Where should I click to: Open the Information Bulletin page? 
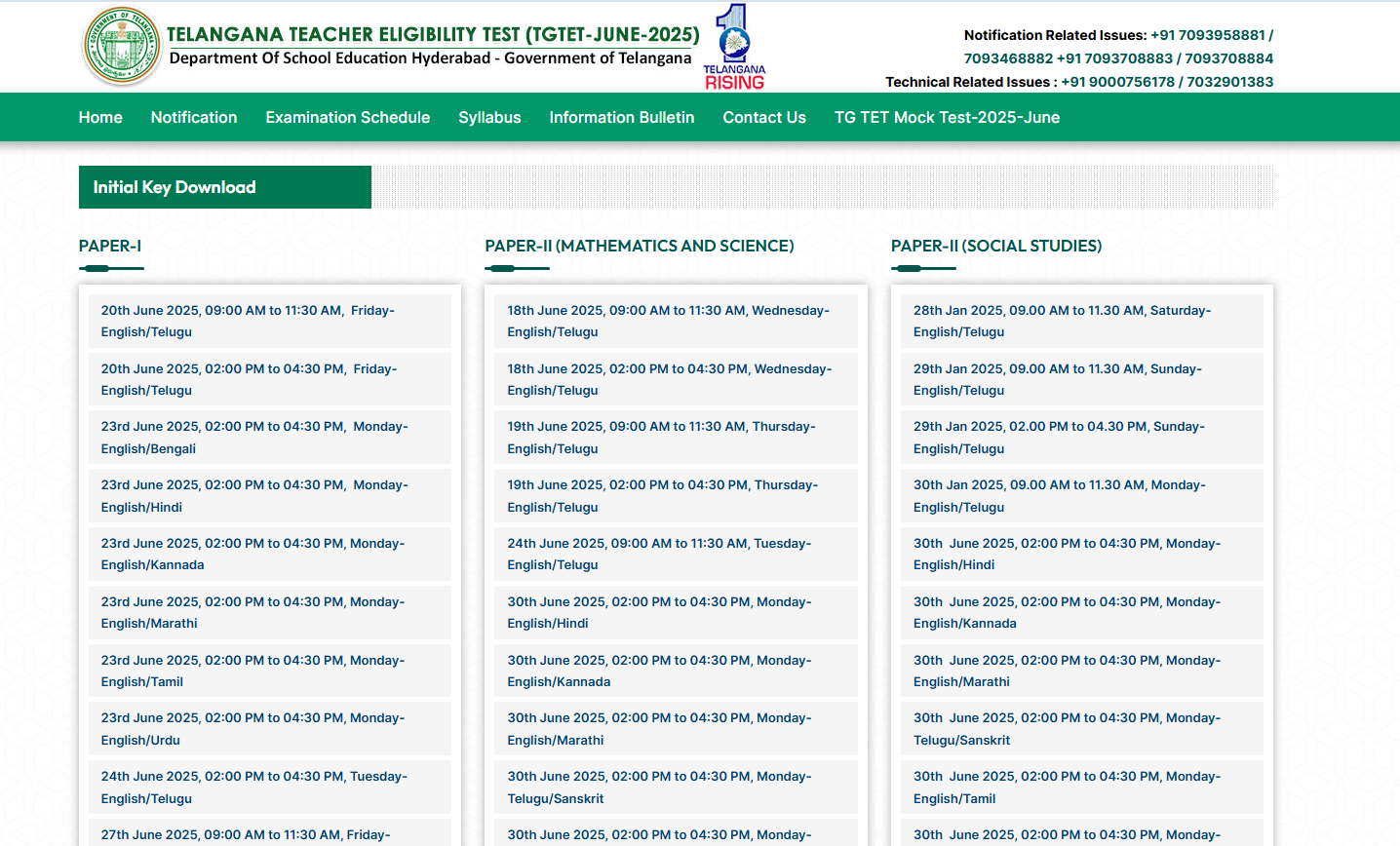[x=622, y=117]
